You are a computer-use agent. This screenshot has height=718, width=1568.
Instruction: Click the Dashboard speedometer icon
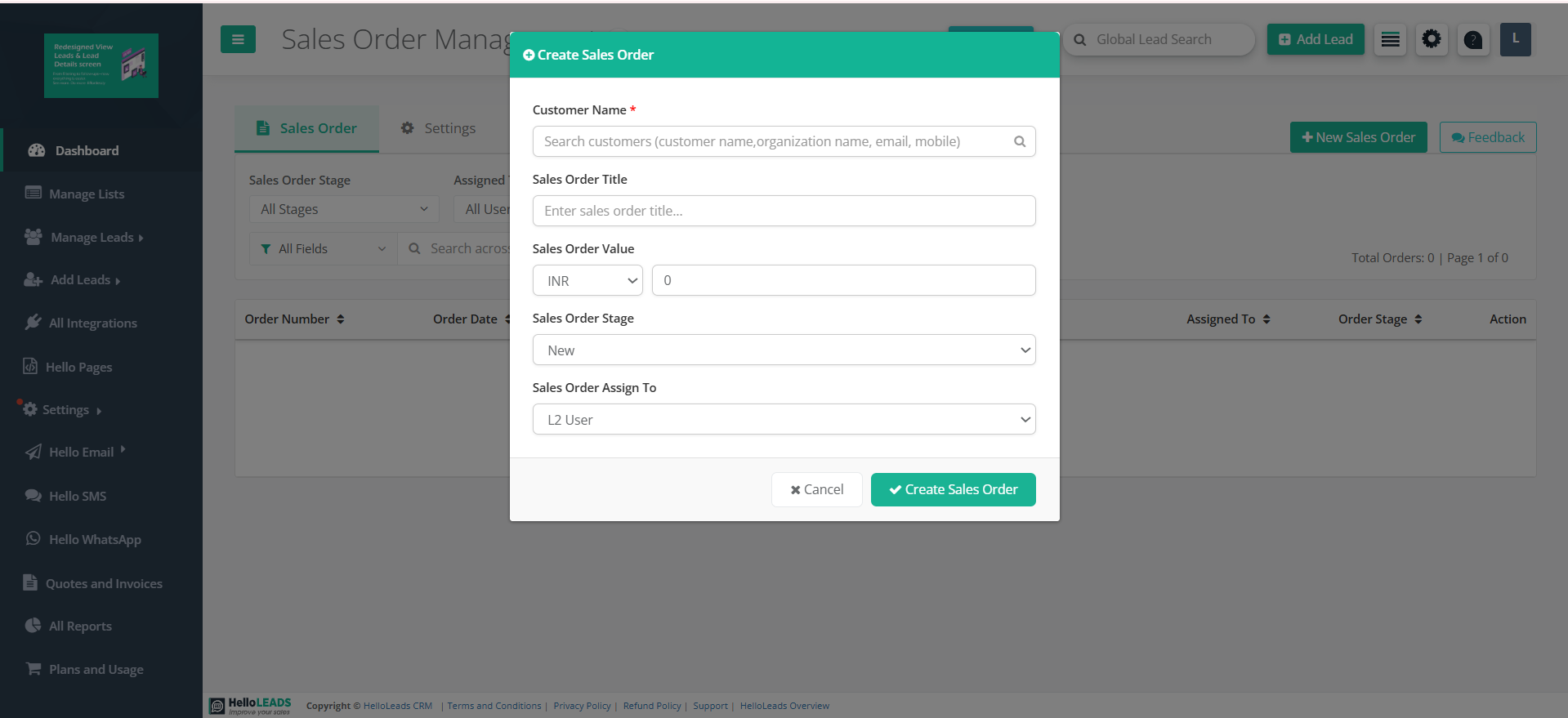coord(37,150)
